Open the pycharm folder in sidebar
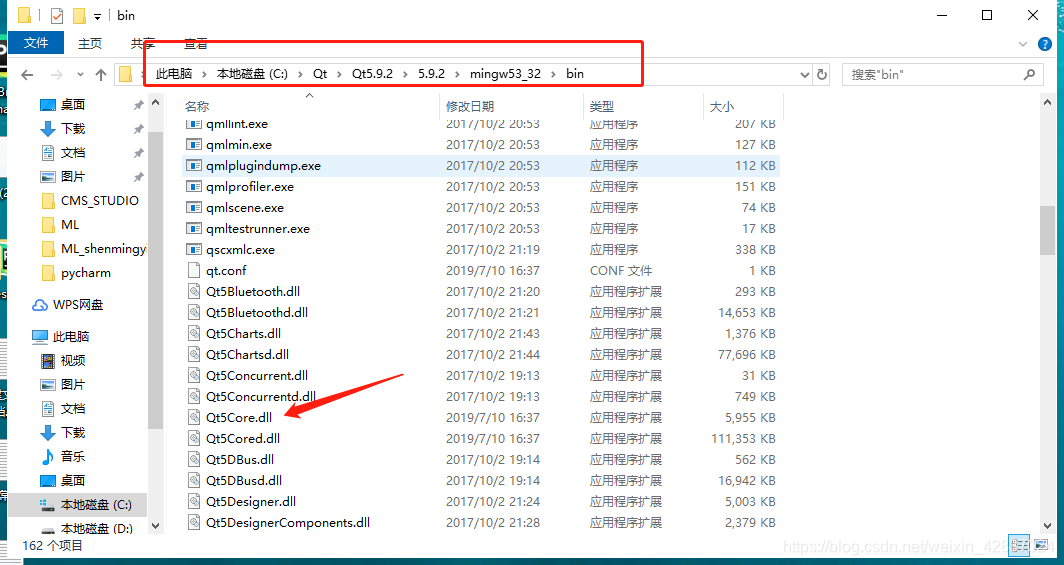 pos(86,273)
